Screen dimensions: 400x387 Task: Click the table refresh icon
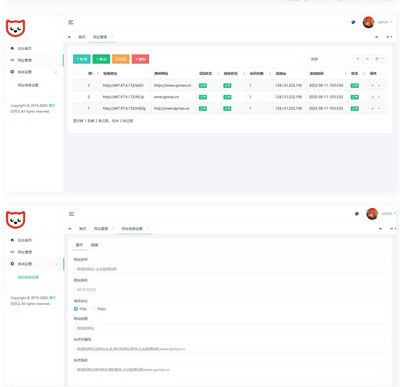coord(358,59)
